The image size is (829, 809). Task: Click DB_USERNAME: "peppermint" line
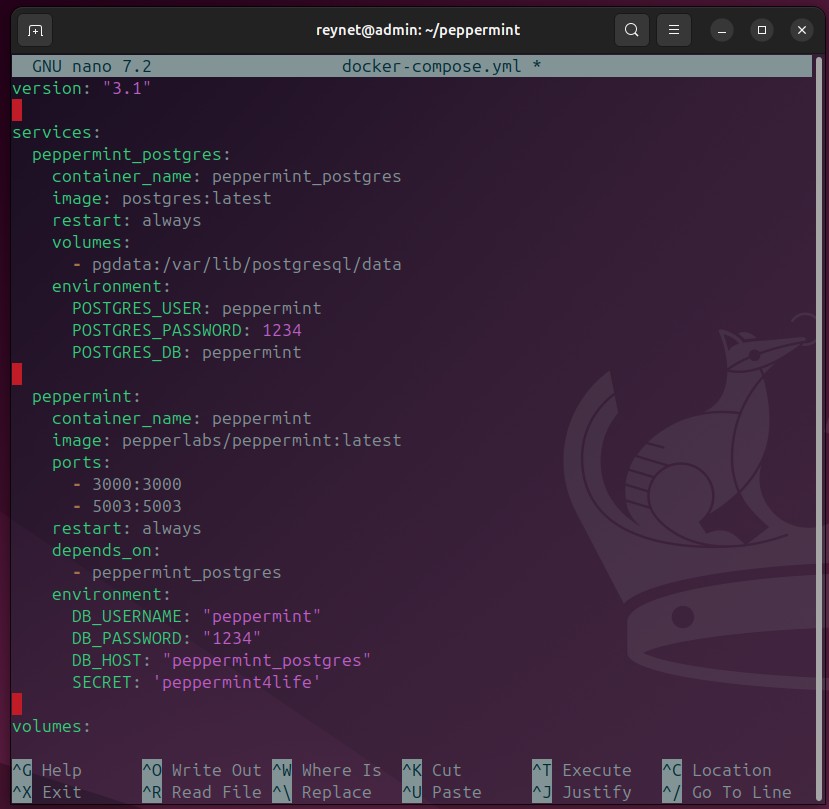pyautogui.click(x=196, y=617)
